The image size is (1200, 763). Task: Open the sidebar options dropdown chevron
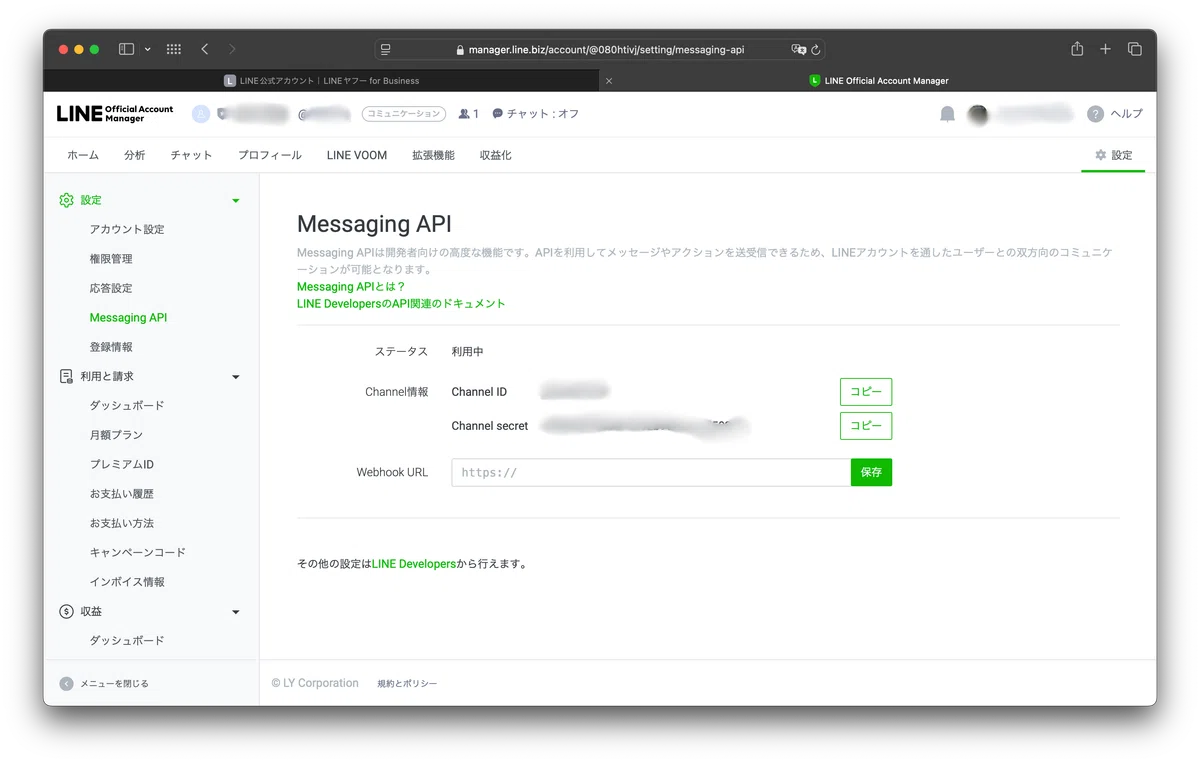pos(148,49)
